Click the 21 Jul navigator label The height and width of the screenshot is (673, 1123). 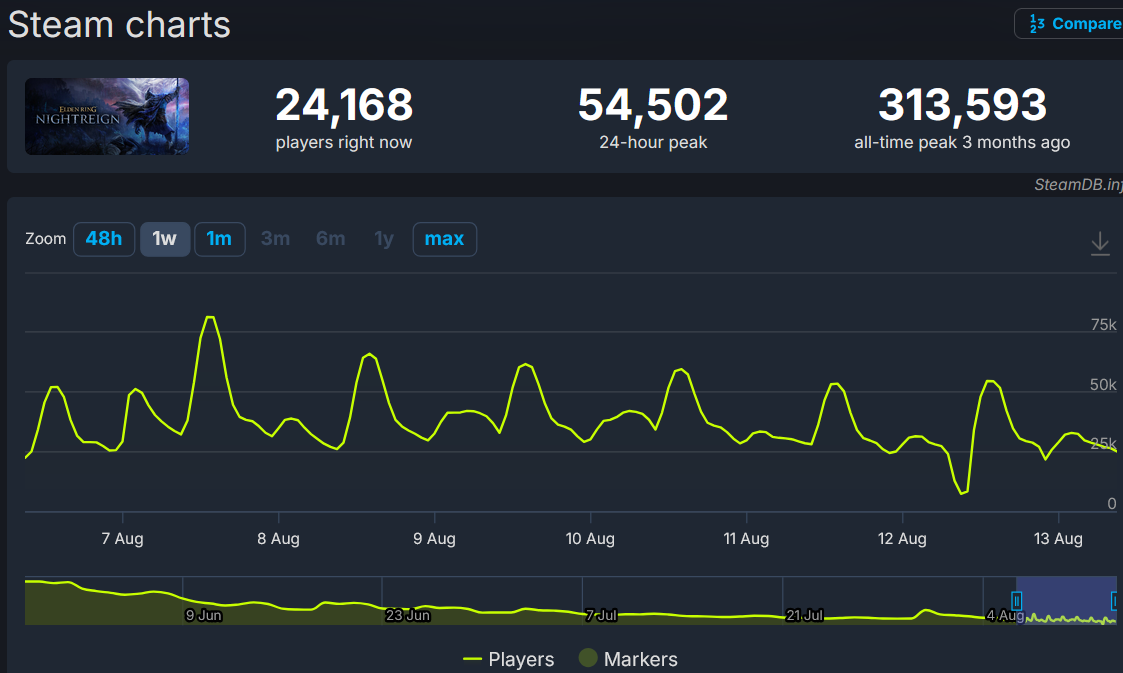coord(804,615)
